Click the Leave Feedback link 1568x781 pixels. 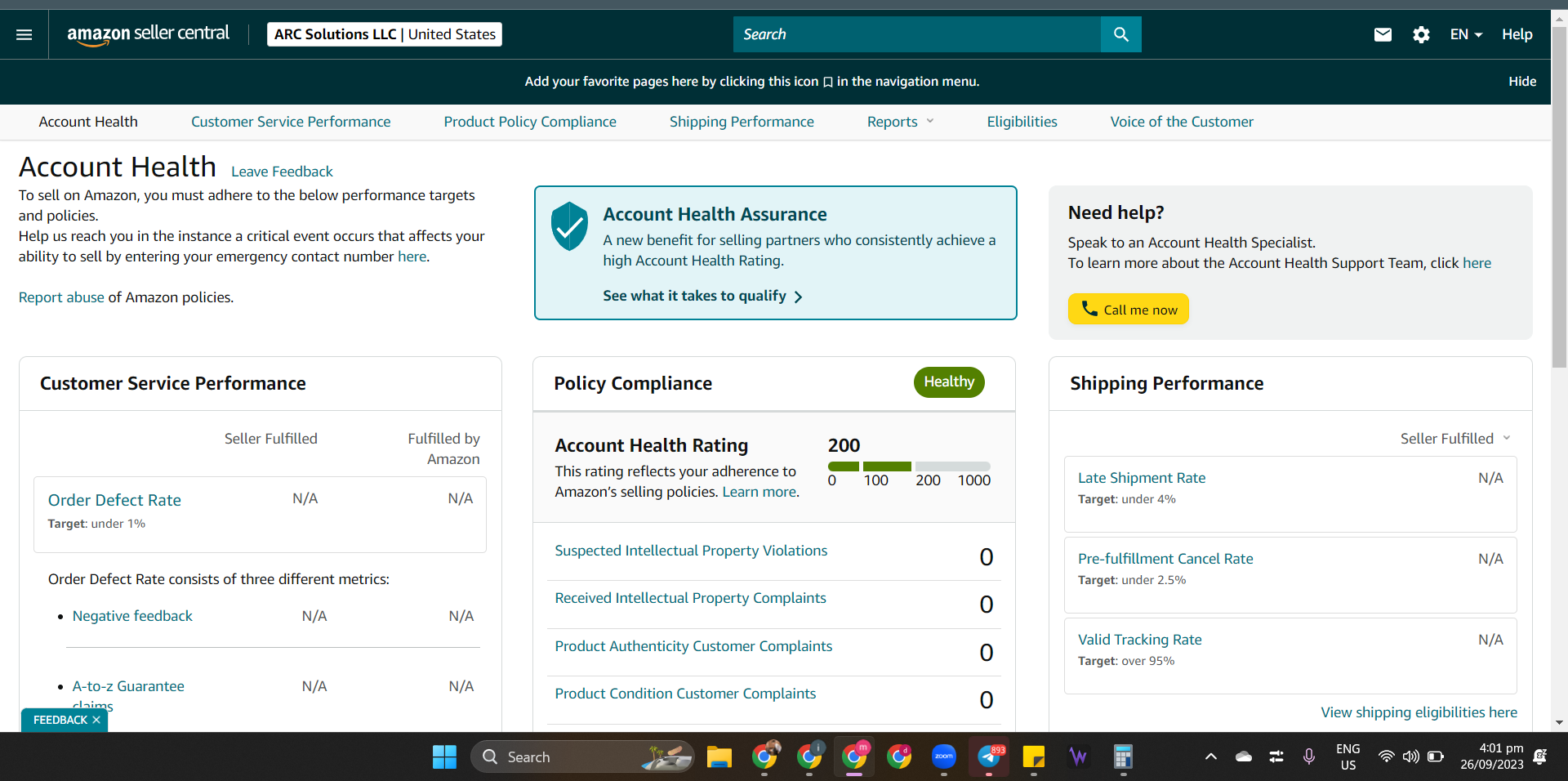point(282,172)
